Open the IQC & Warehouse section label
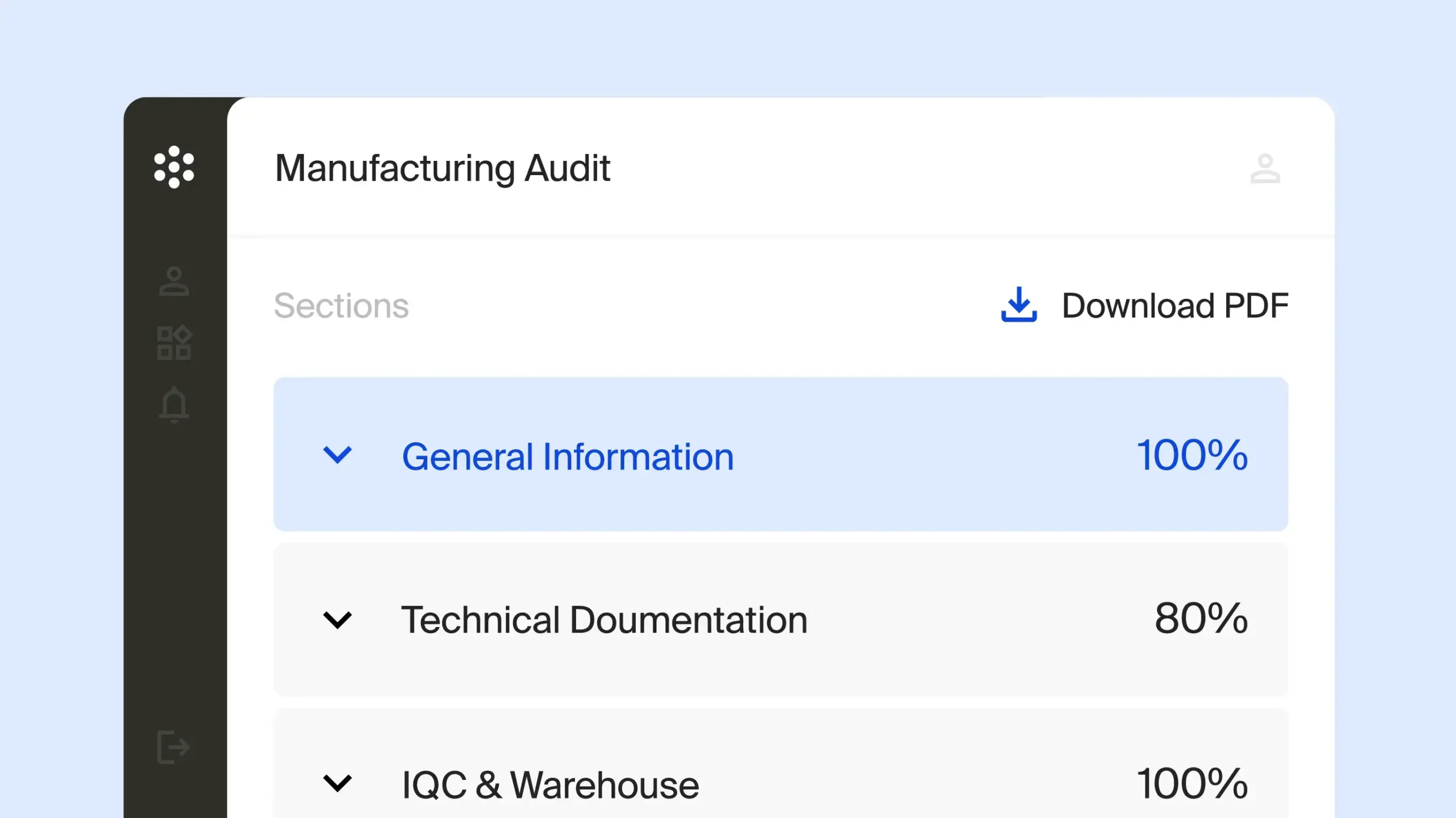The image size is (1456, 818). tap(550, 785)
